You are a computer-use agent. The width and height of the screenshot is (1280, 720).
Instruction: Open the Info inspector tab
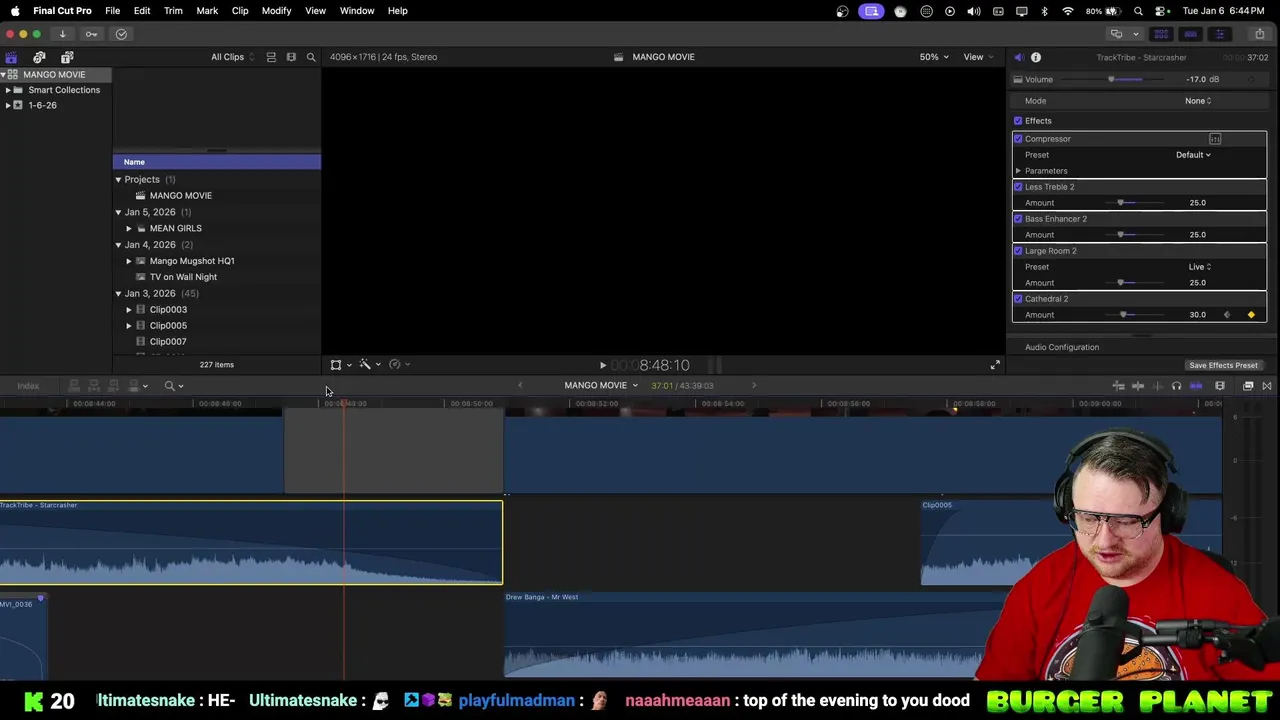point(1036,57)
